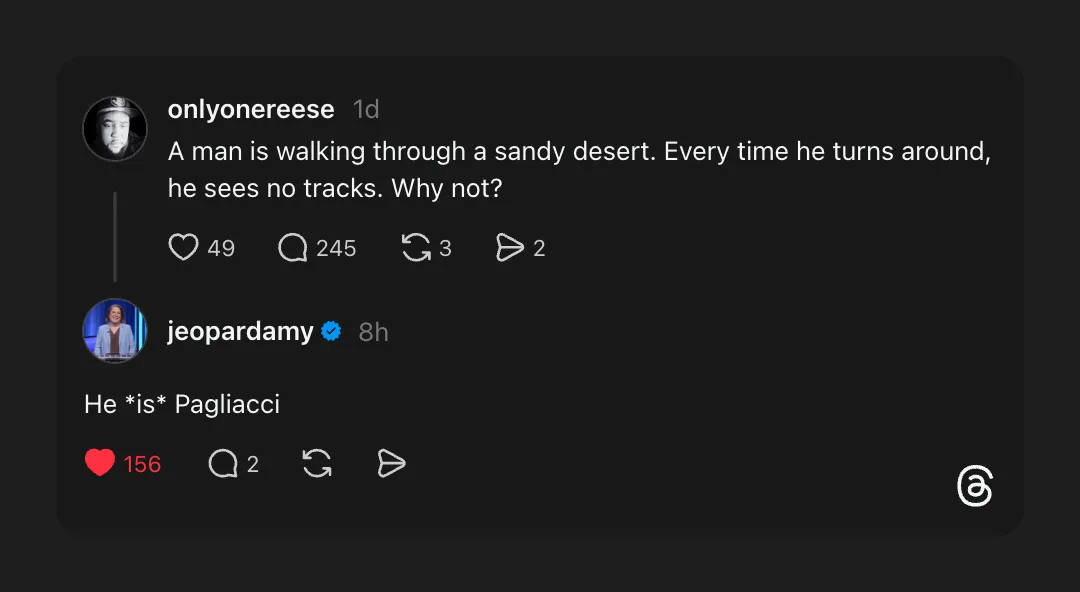Share onlyonereese's post

[x=511, y=247]
